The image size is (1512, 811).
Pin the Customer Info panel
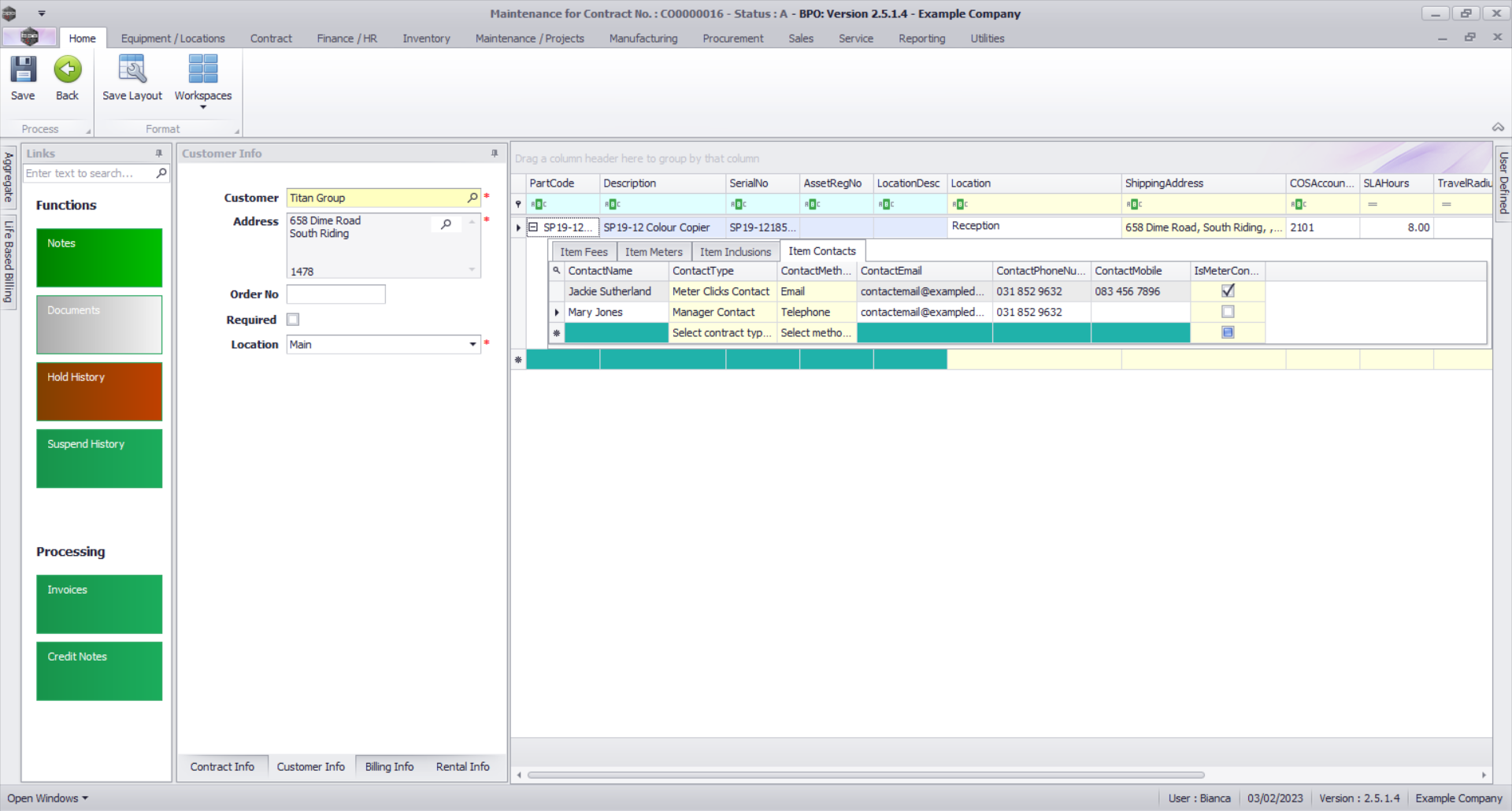(x=495, y=154)
